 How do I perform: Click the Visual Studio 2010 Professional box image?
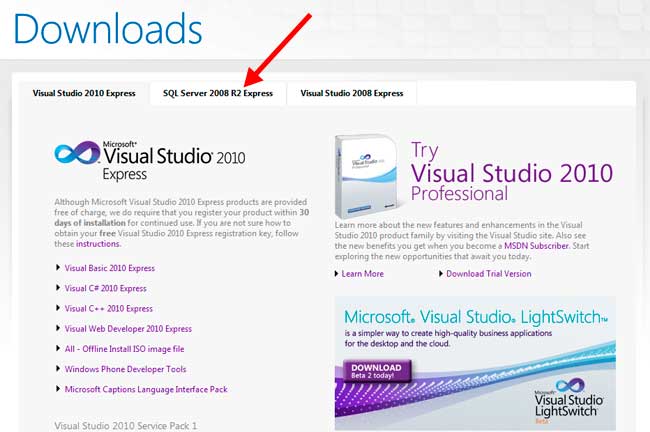[x=366, y=177]
